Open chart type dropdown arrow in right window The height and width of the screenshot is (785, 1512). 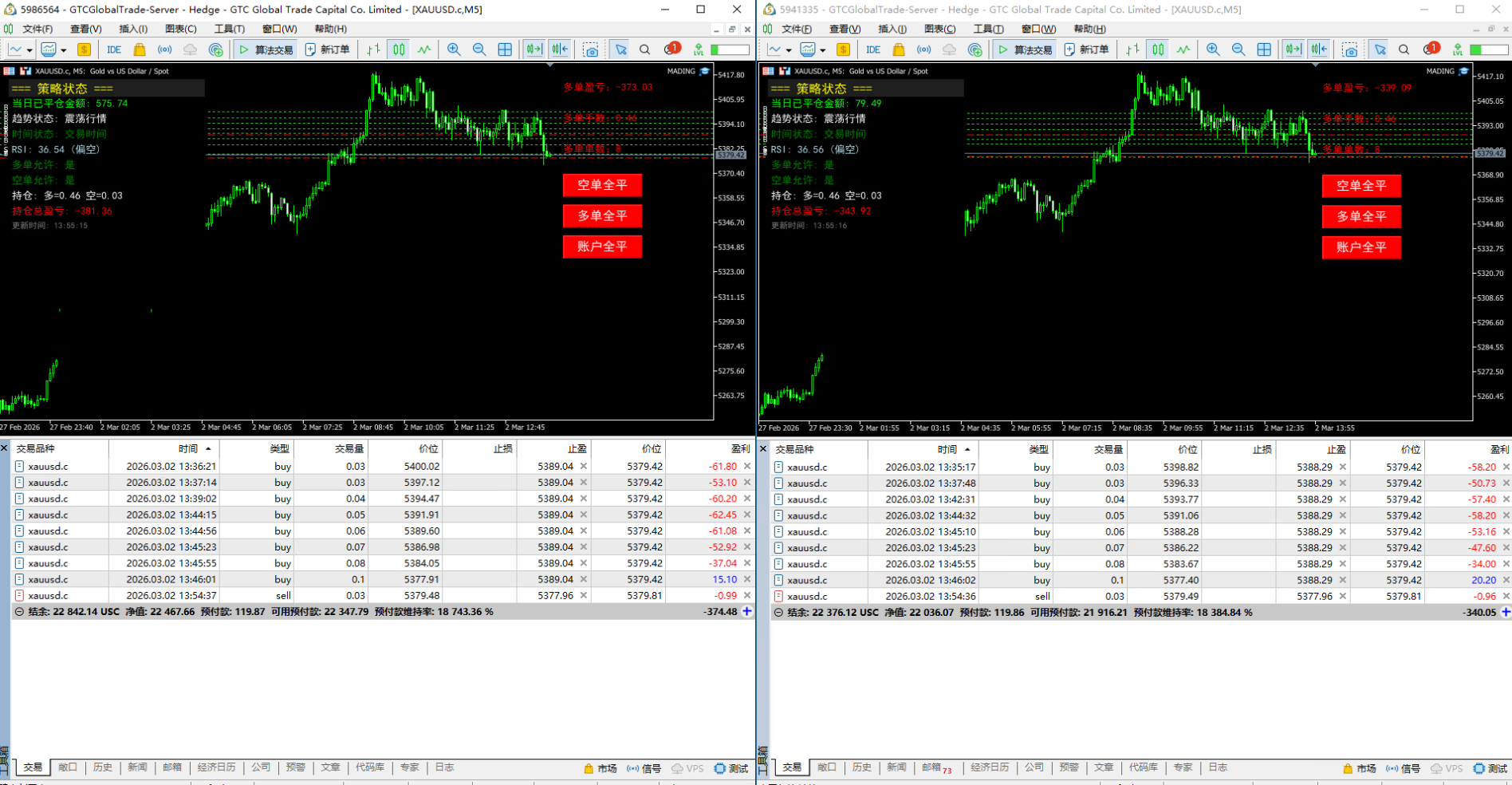point(789,49)
